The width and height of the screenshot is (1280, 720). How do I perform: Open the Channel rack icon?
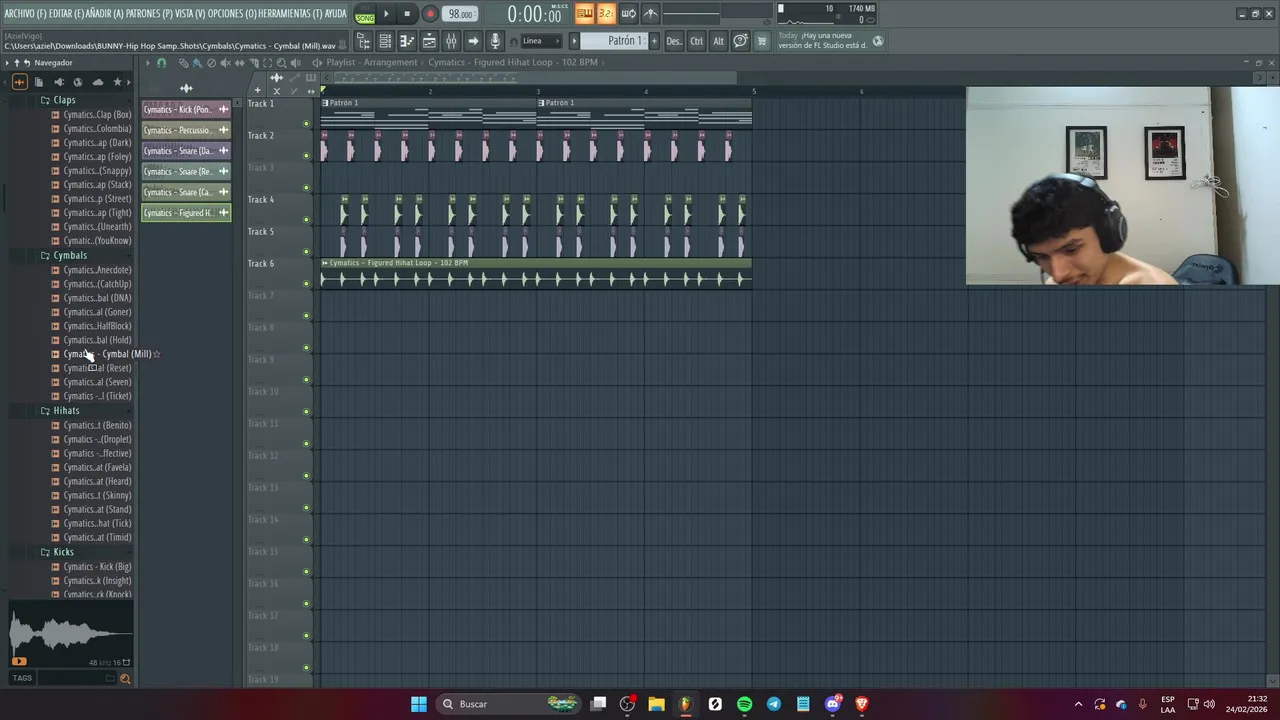click(x=385, y=41)
